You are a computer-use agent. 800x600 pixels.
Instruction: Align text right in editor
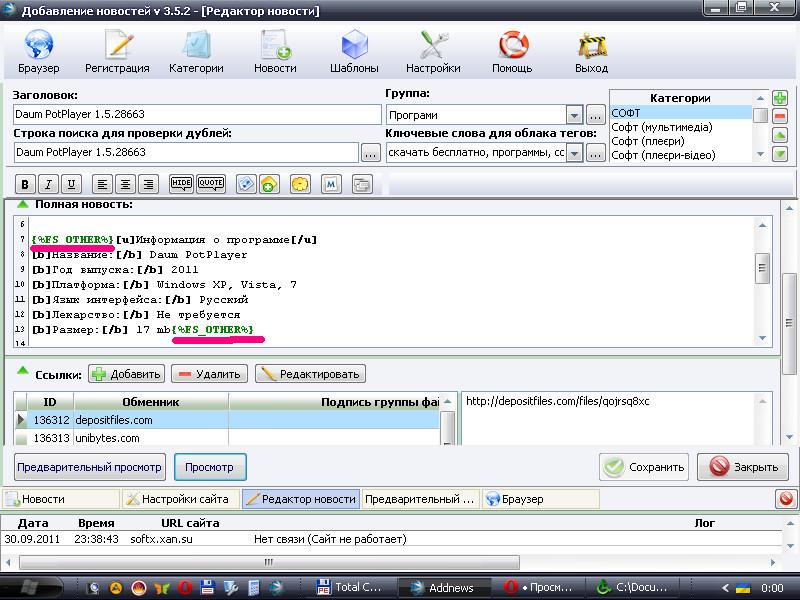[x=149, y=184]
